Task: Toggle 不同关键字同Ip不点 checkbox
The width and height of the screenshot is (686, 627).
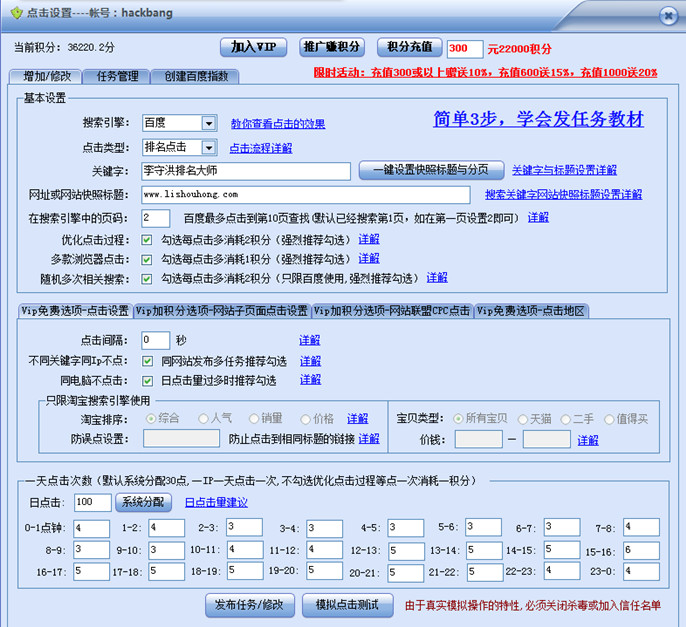Action: pyautogui.click(x=148, y=361)
